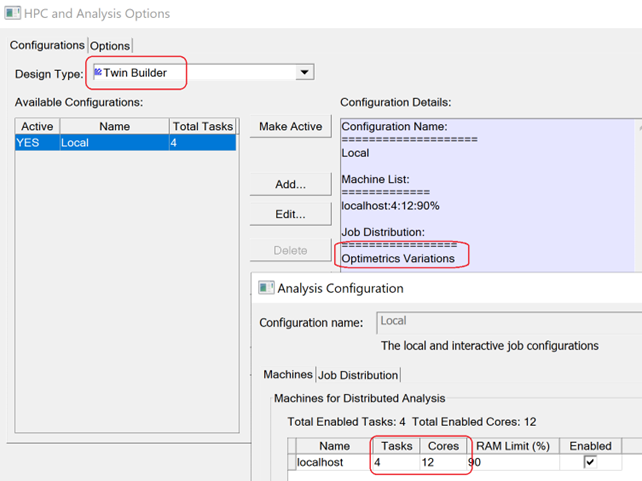The image size is (642, 481).
Task: Click the Tasks cell for localhost
Action: [396, 462]
